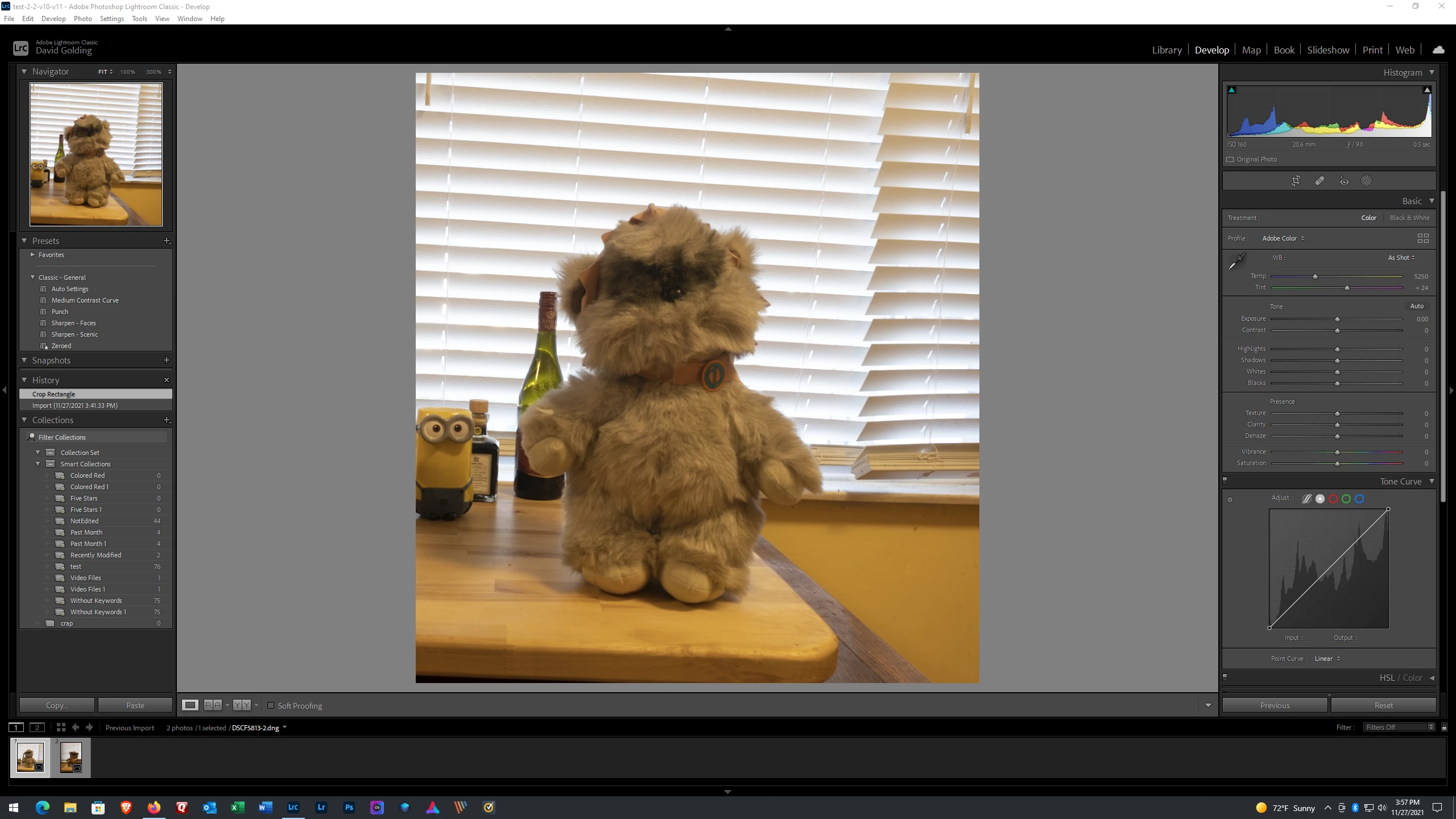Switch to the Library module
The width and height of the screenshot is (1456, 819).
(x=1167, y=50)
